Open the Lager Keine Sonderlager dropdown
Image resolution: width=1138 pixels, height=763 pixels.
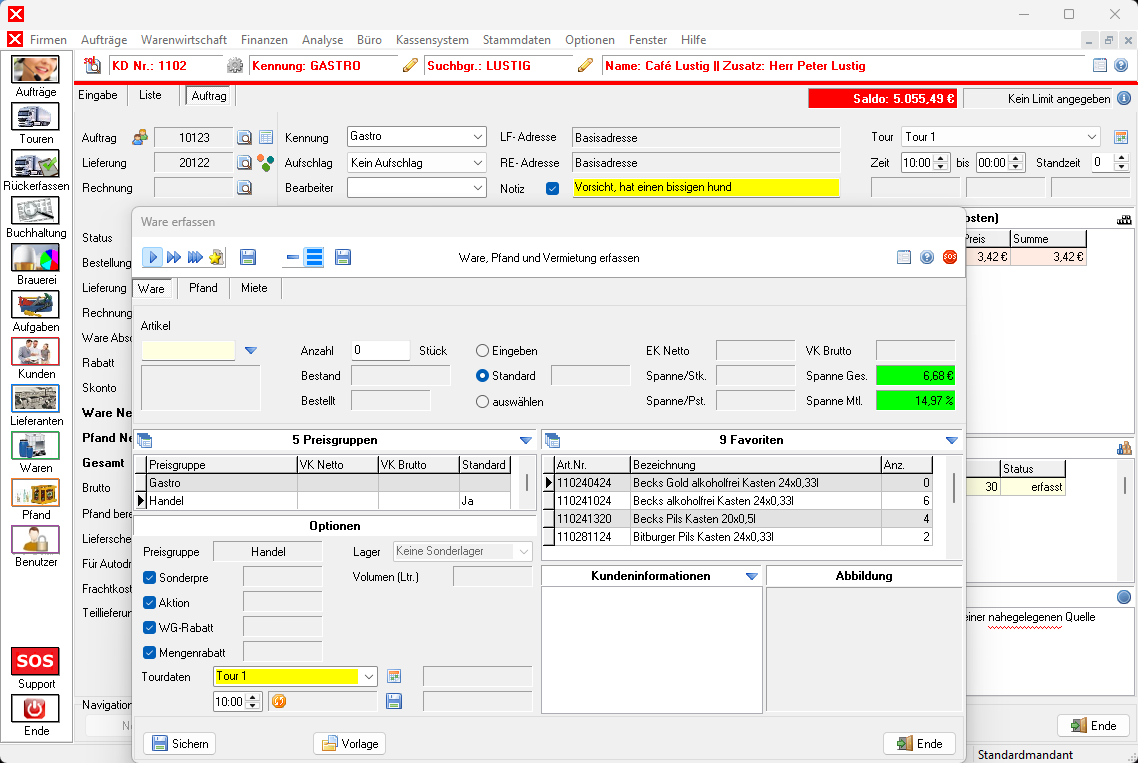tap(523, 552)
